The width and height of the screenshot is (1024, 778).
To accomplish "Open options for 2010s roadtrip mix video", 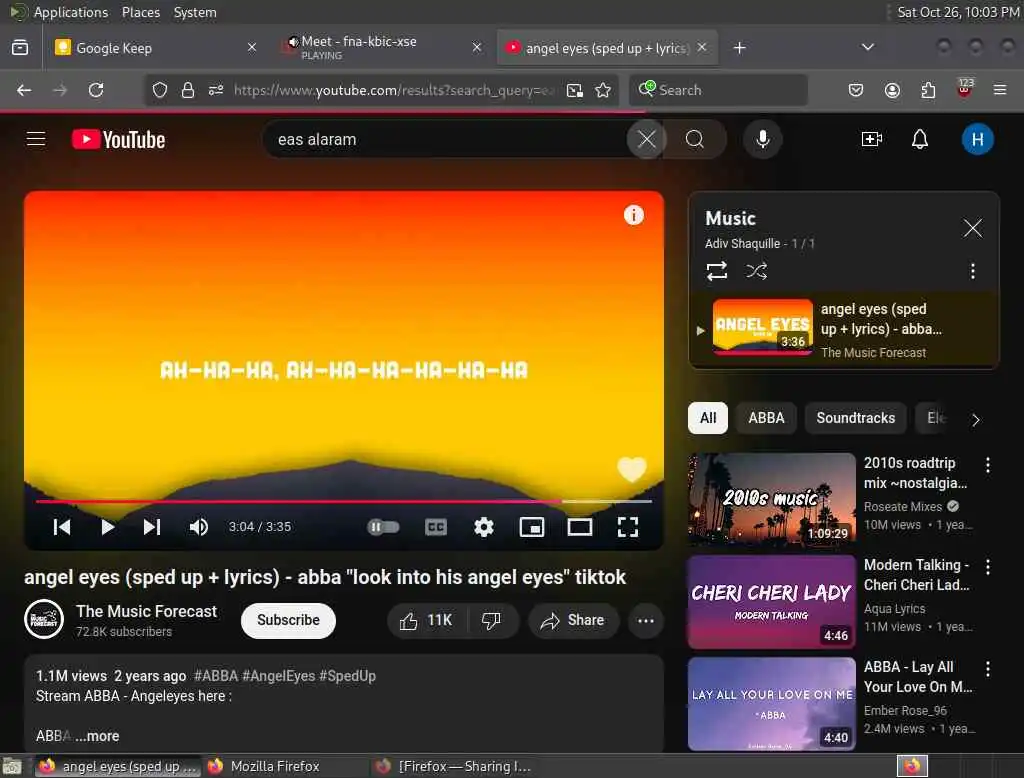I will tap(987, 464).
